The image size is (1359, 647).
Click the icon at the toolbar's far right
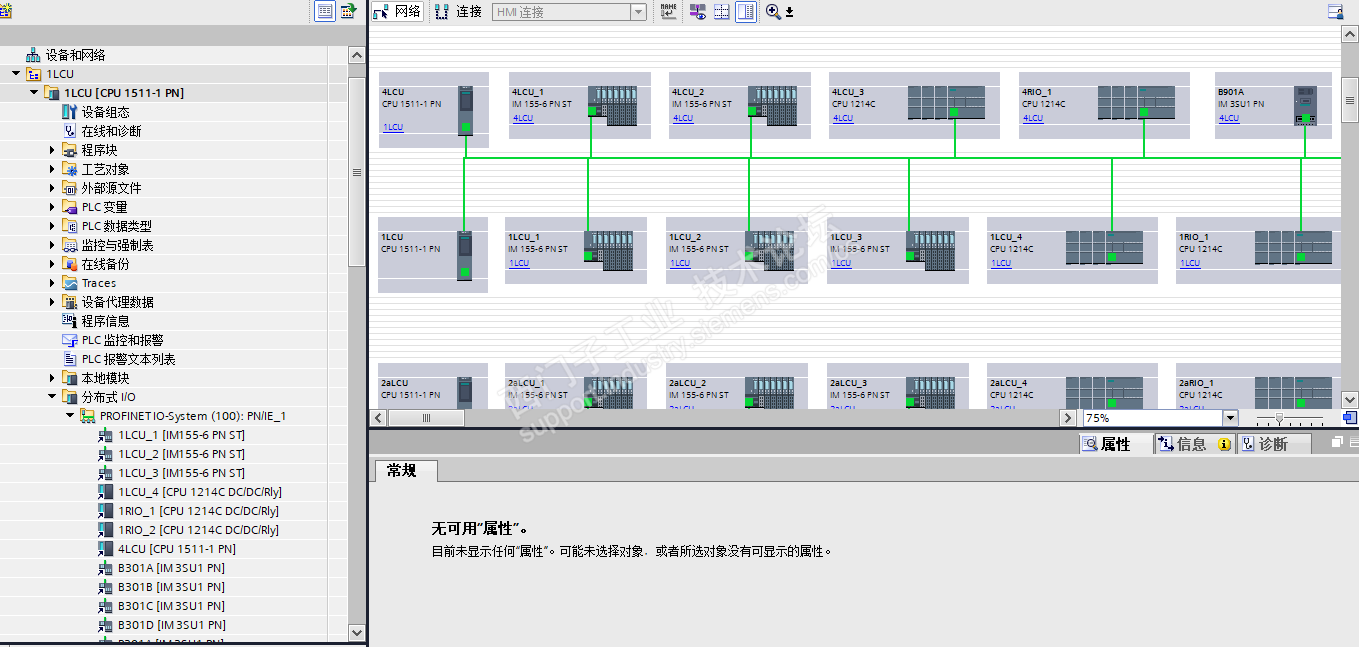(x=1335, y=11)
